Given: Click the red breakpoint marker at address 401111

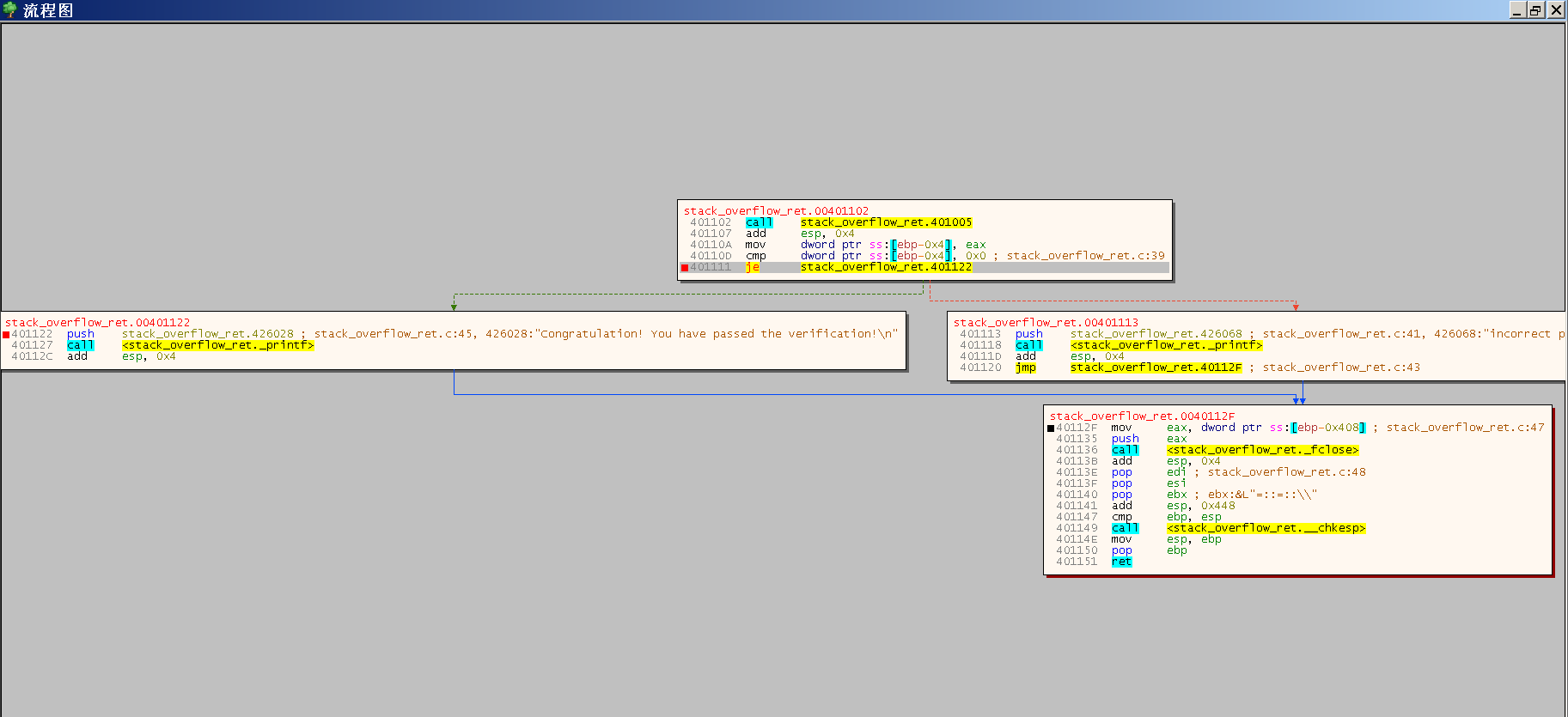Looking at the screenshot, I should point(685,268).
